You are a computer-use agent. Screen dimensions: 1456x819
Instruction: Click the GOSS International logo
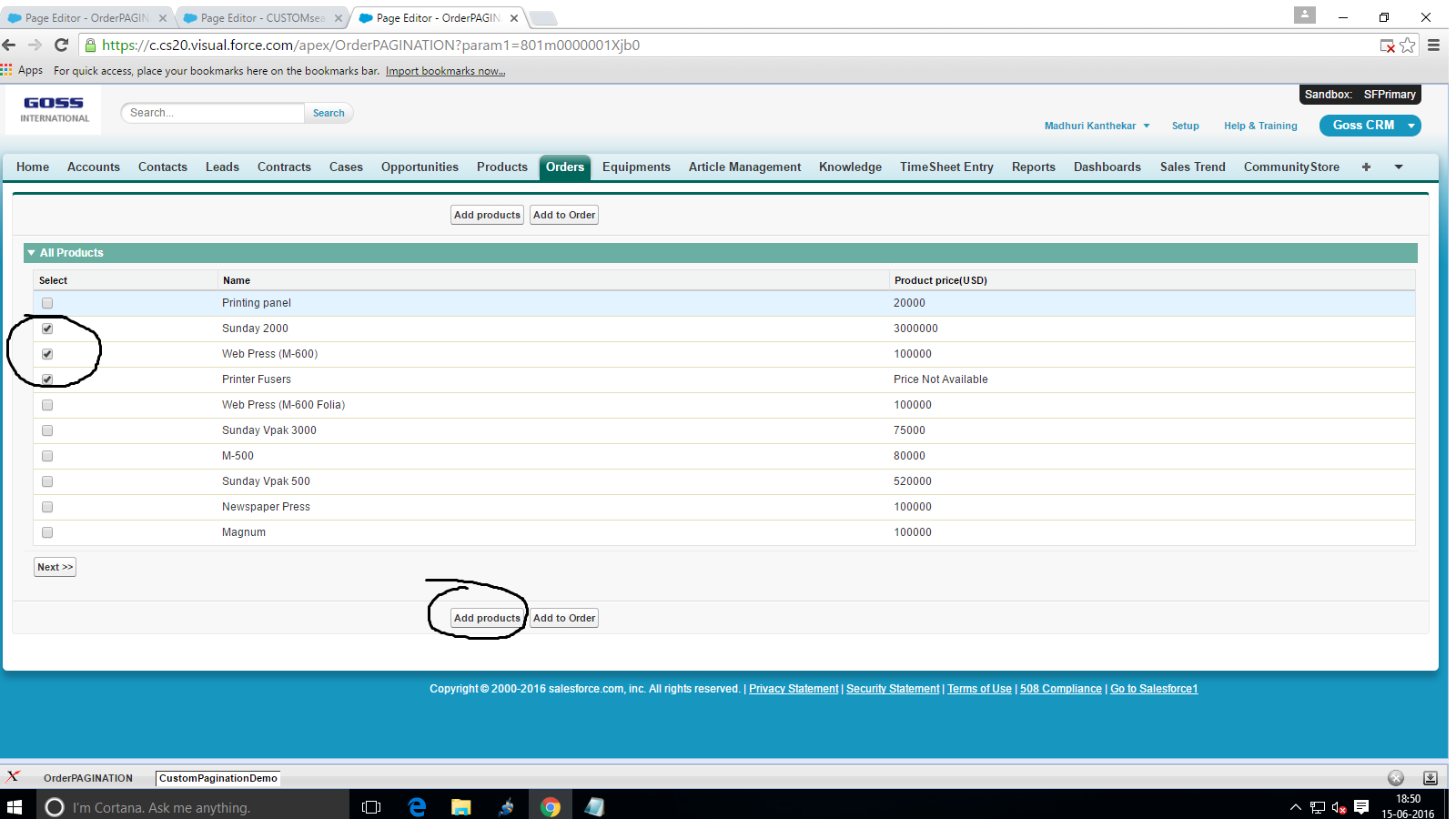pos(55,109)
